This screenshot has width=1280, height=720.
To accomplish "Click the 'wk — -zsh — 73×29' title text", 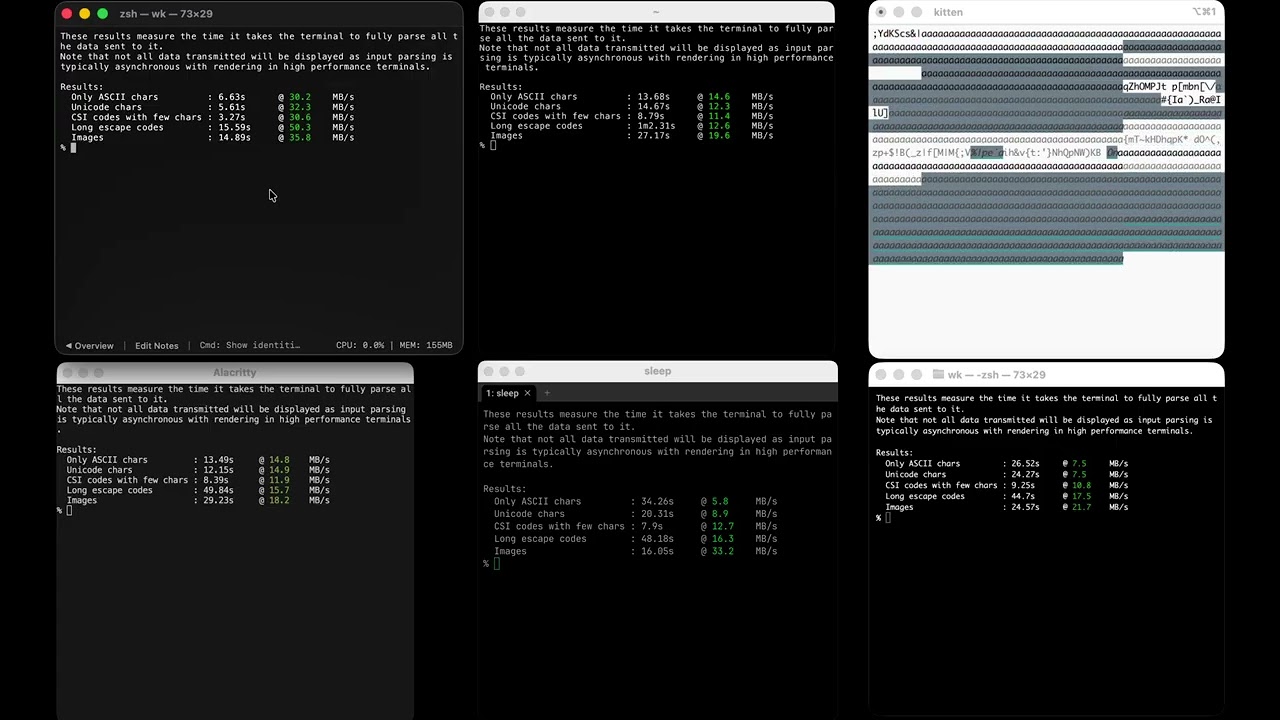I will pyautogui.click(x=997, y=375).
